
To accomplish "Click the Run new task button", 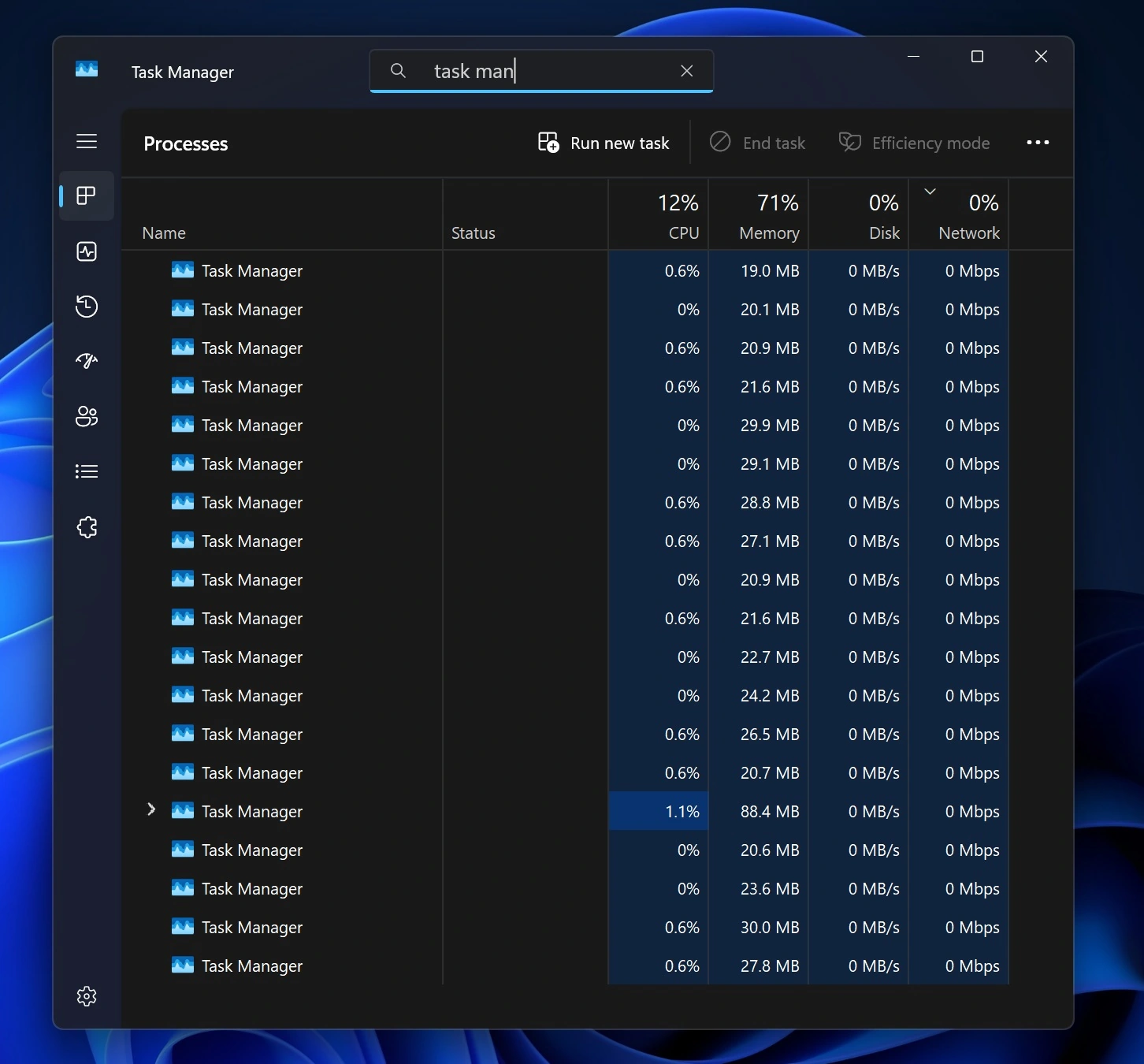I will coord(604,143).
